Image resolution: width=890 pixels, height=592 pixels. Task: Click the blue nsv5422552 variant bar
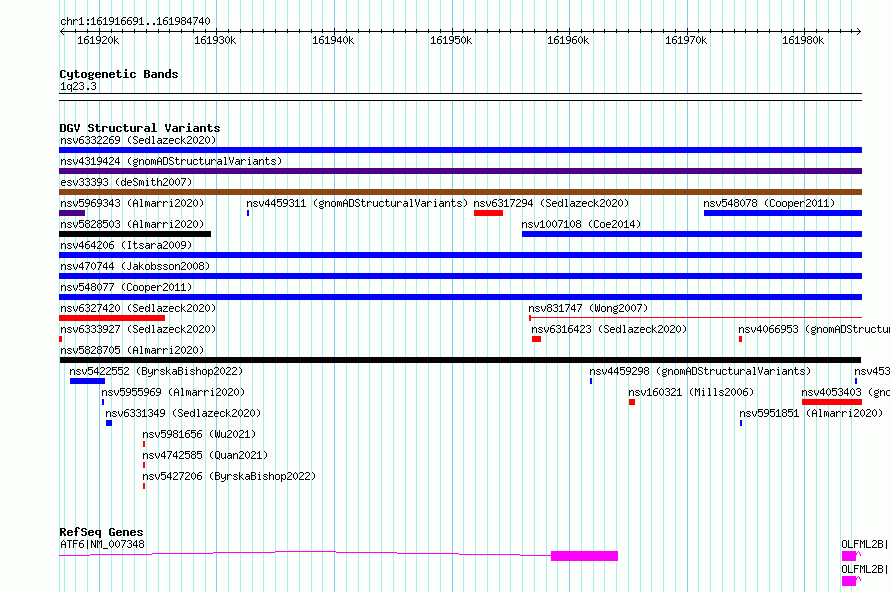(x=87, y=381)
